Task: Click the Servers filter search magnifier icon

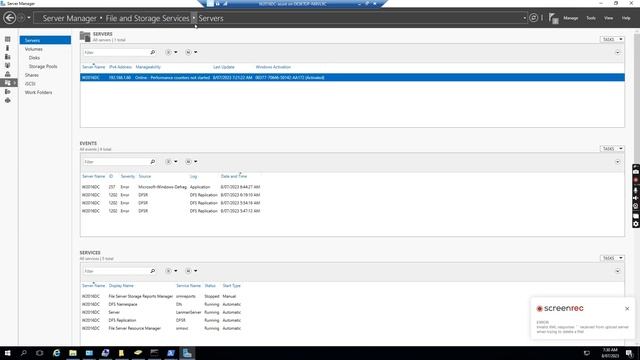Action: (x=153, y=52)
